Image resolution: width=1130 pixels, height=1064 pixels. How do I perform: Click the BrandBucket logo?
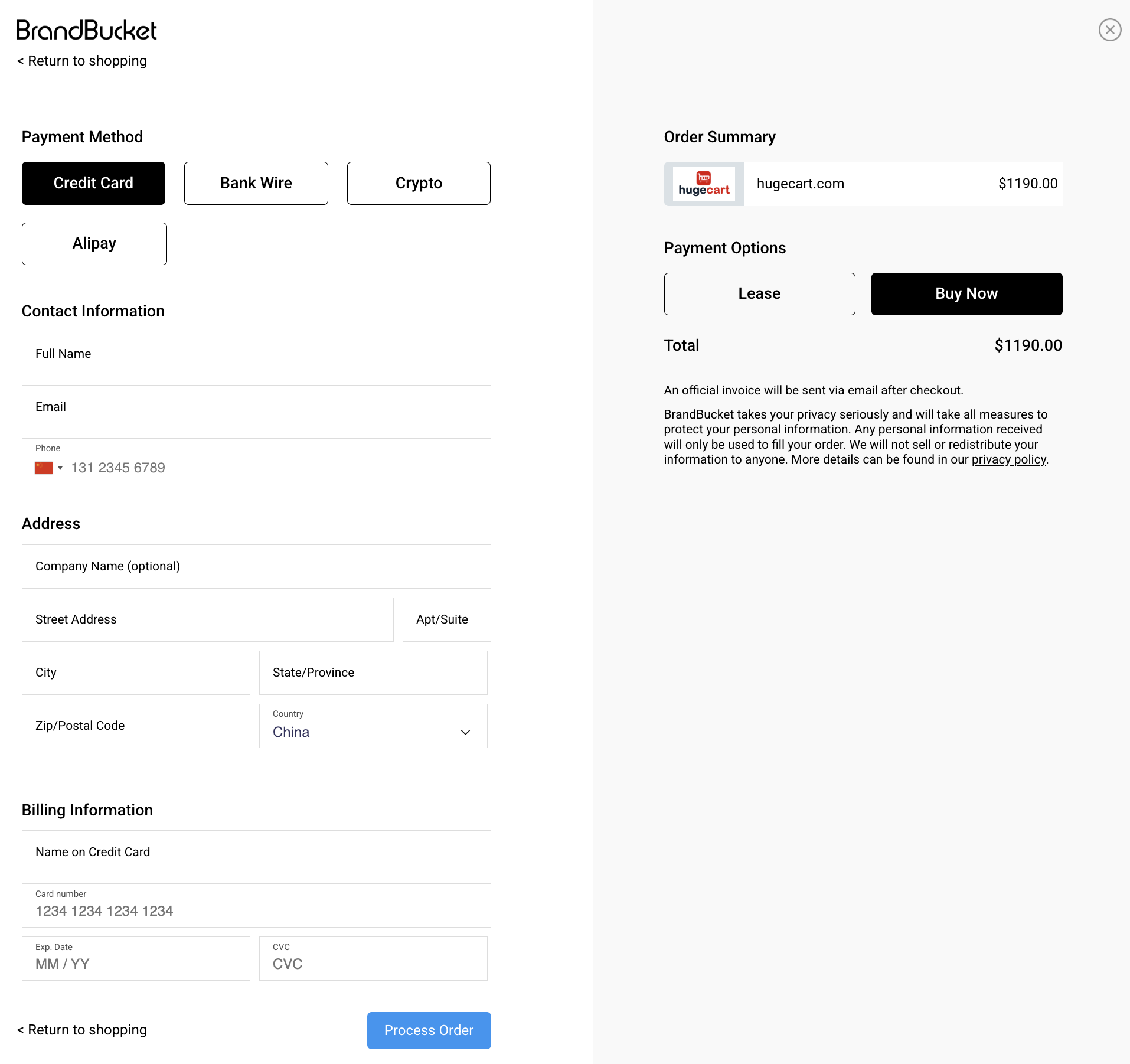tap(87, 30)
